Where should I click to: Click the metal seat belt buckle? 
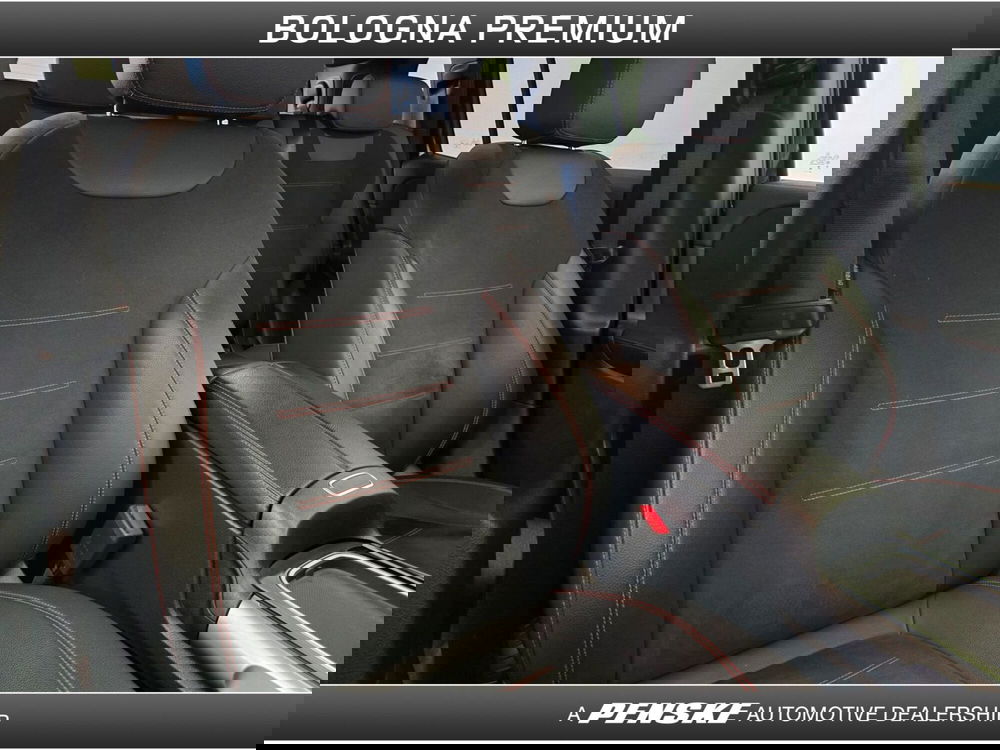[x=728, y=366]
